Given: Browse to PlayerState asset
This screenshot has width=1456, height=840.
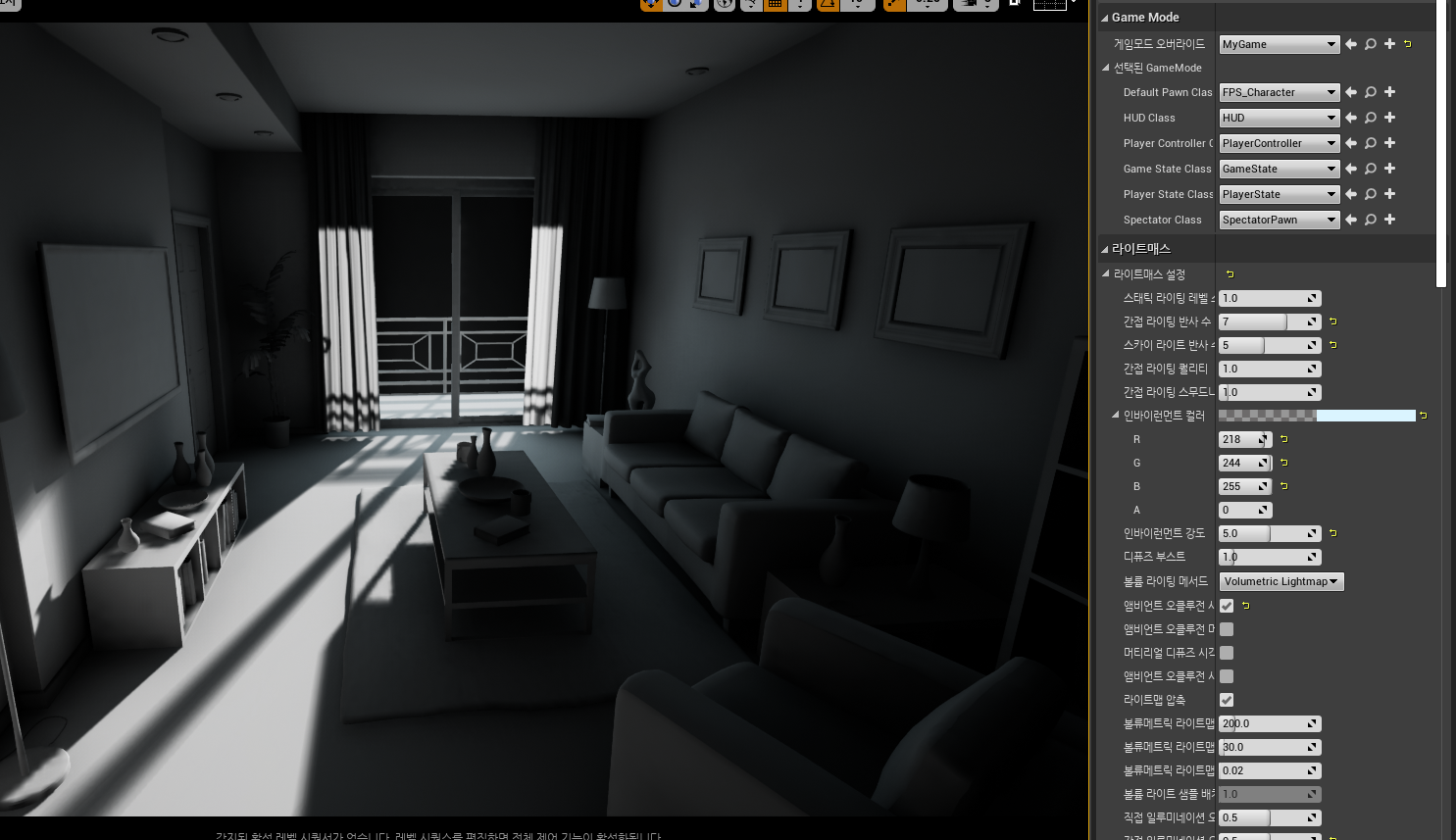Looking at the screenshot, I should [x=1371, y=194].
